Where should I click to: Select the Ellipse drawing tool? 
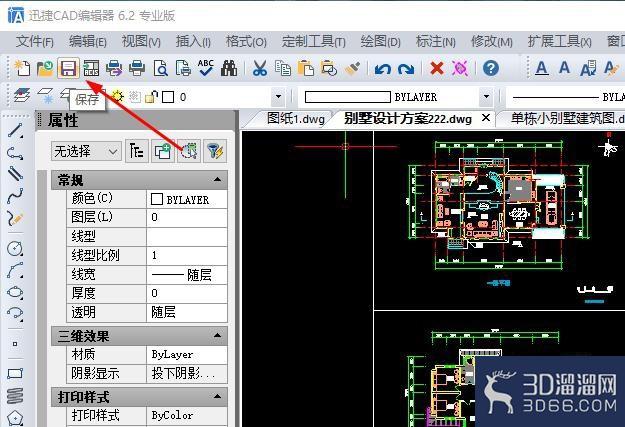(x=15, y=292)
